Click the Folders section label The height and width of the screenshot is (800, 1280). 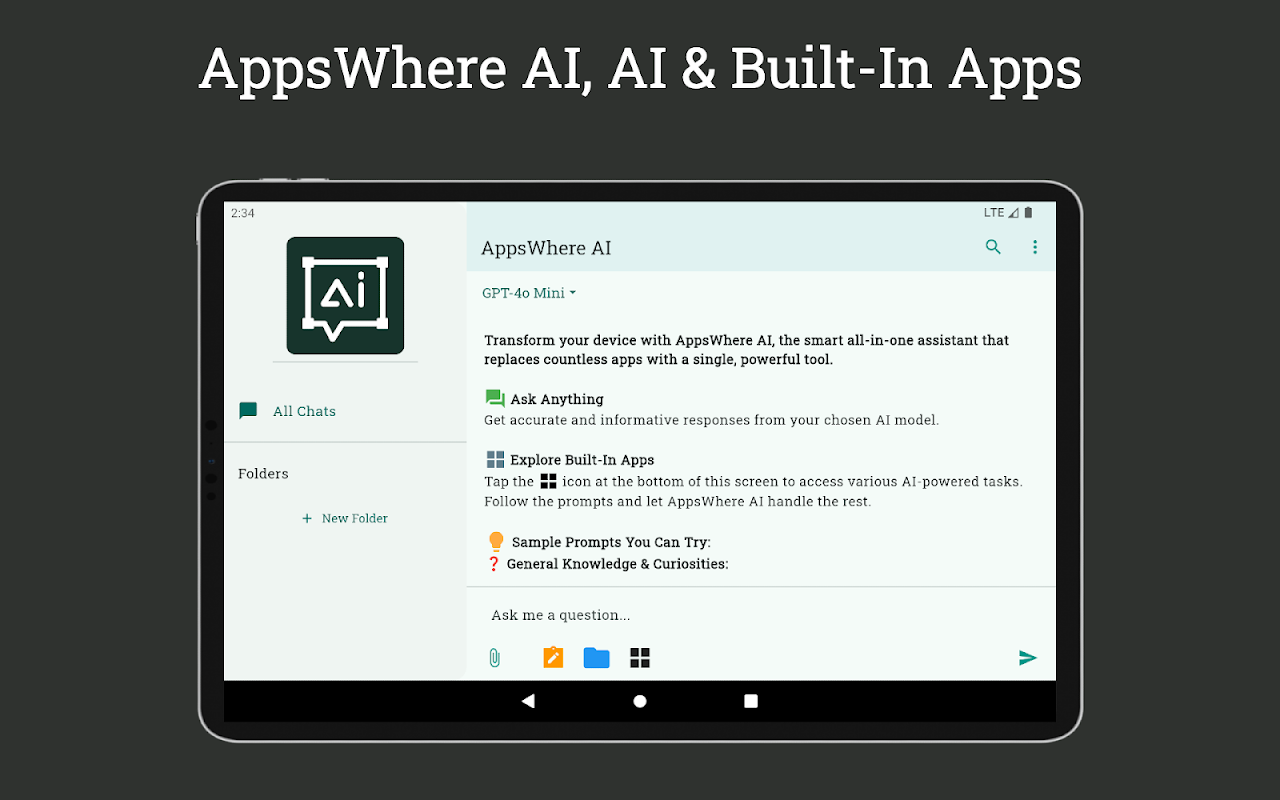[x=263, y=474]
